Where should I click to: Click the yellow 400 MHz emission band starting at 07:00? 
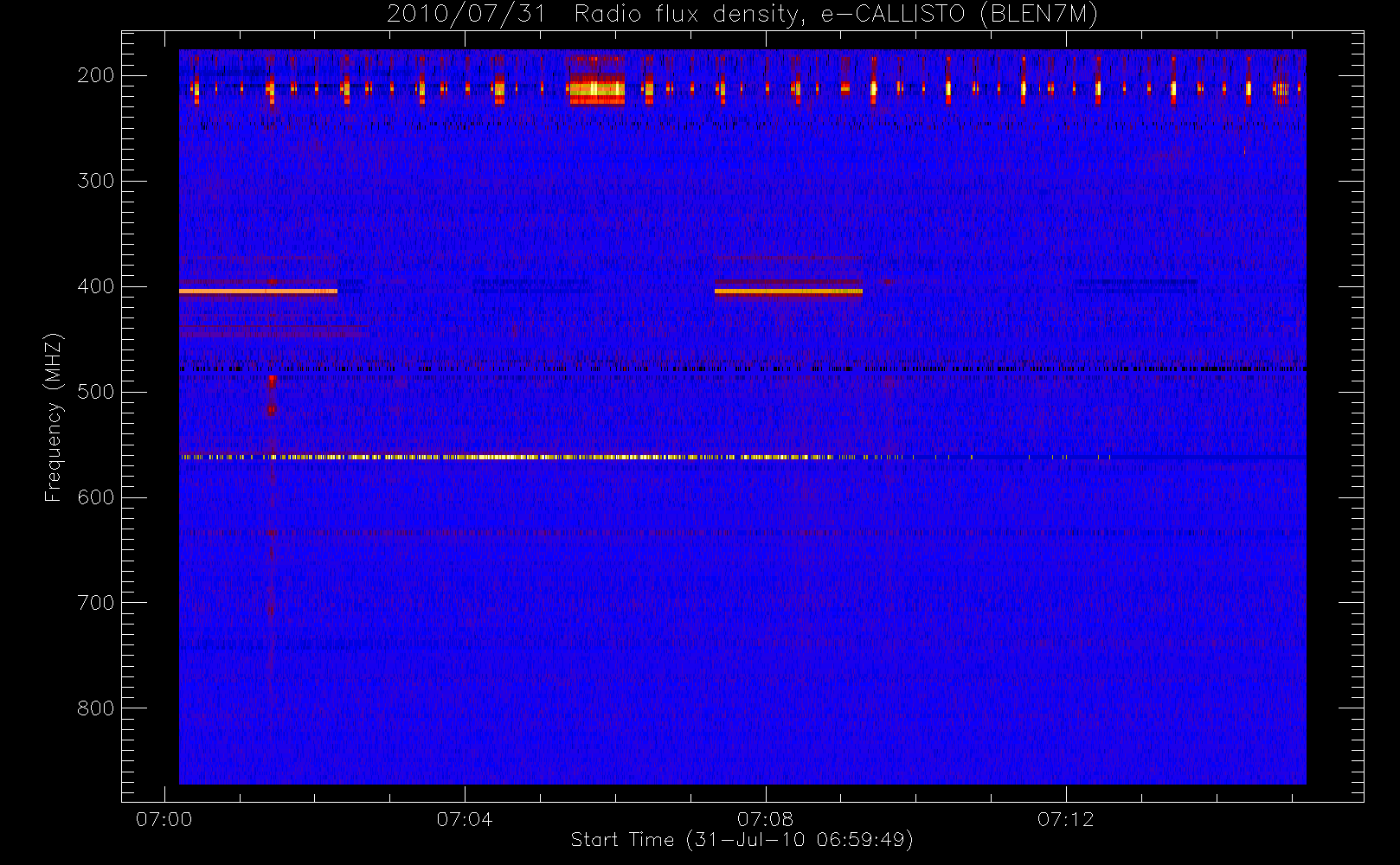(x=258, y=292)
